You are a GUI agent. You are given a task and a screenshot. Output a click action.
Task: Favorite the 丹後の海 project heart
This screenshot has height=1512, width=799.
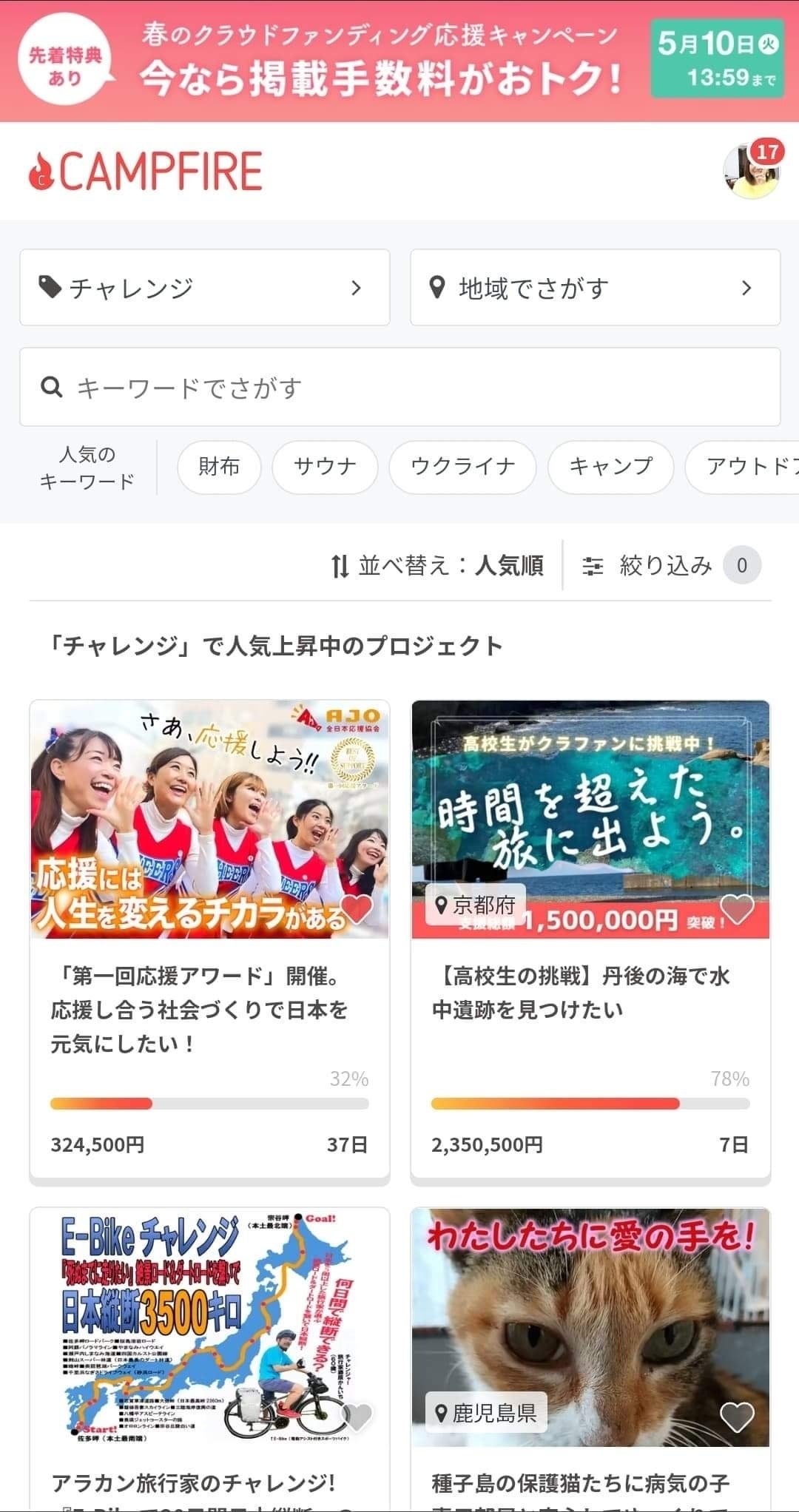click(x=737, y=909)
